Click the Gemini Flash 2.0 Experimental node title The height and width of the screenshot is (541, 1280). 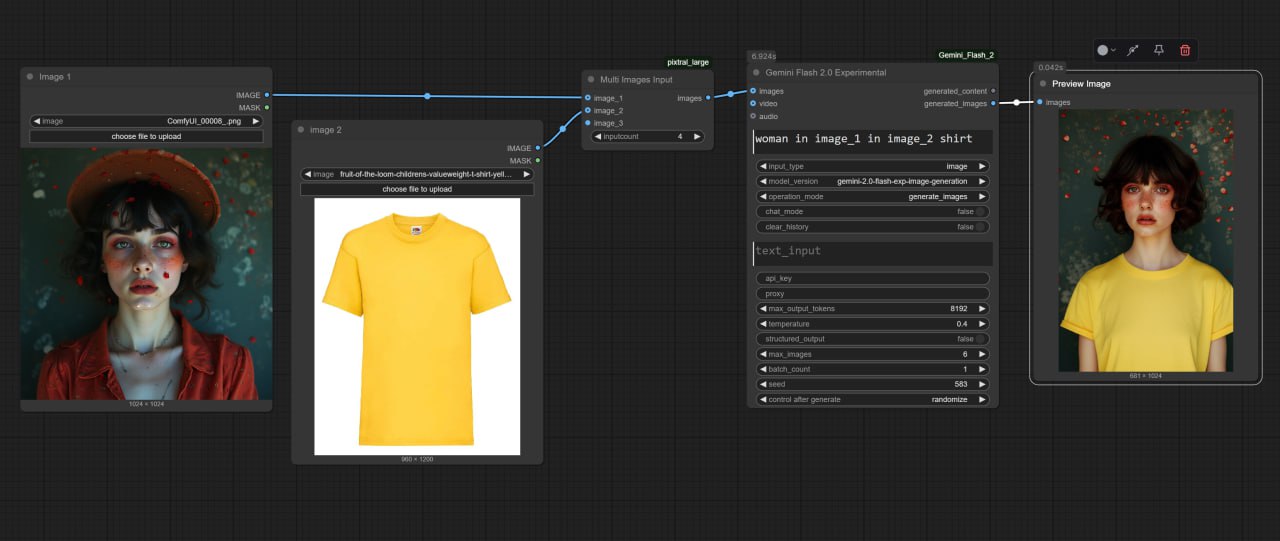[x=826, y=73]
